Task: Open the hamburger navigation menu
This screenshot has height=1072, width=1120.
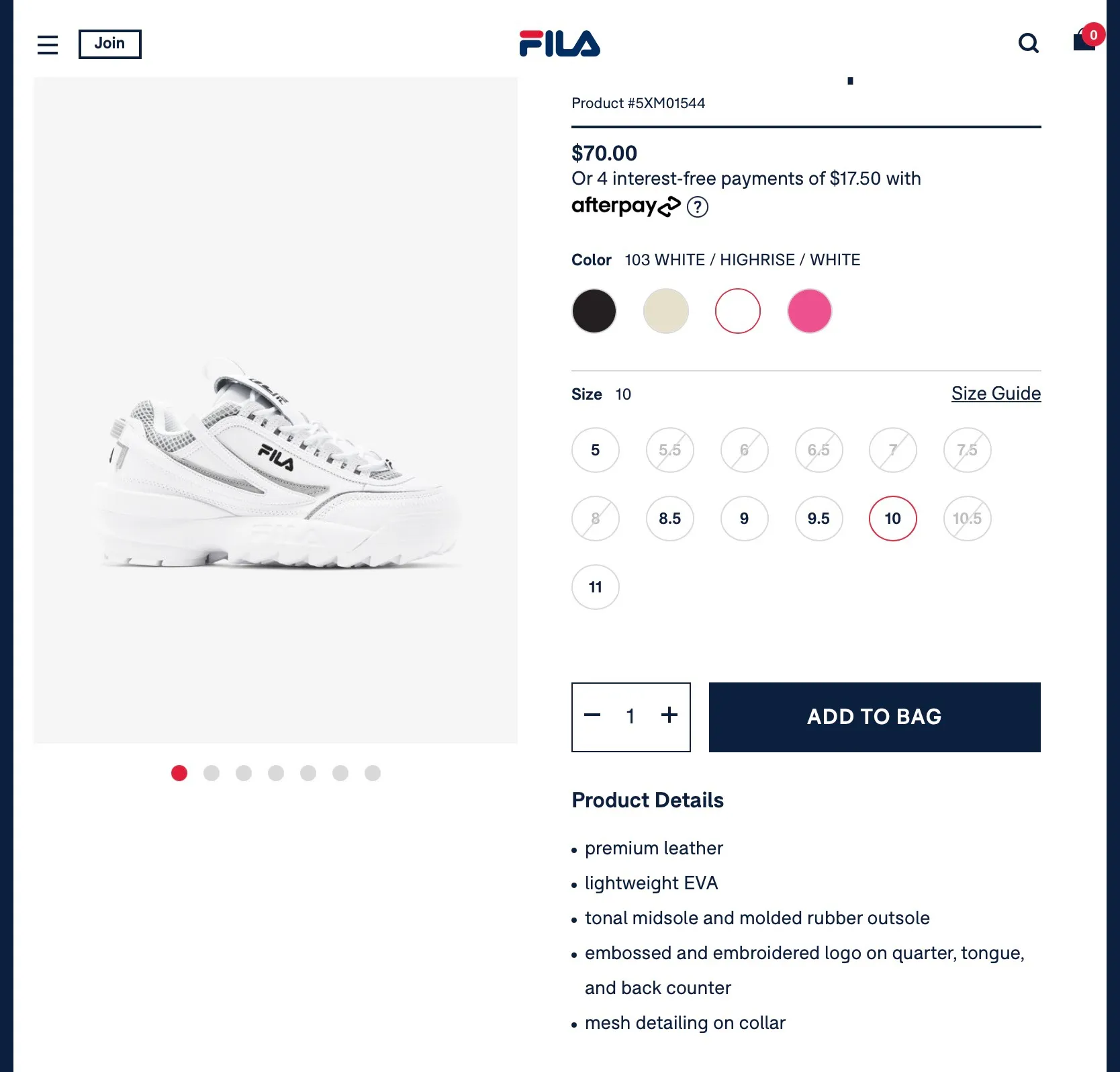Action: coord(47,44)
